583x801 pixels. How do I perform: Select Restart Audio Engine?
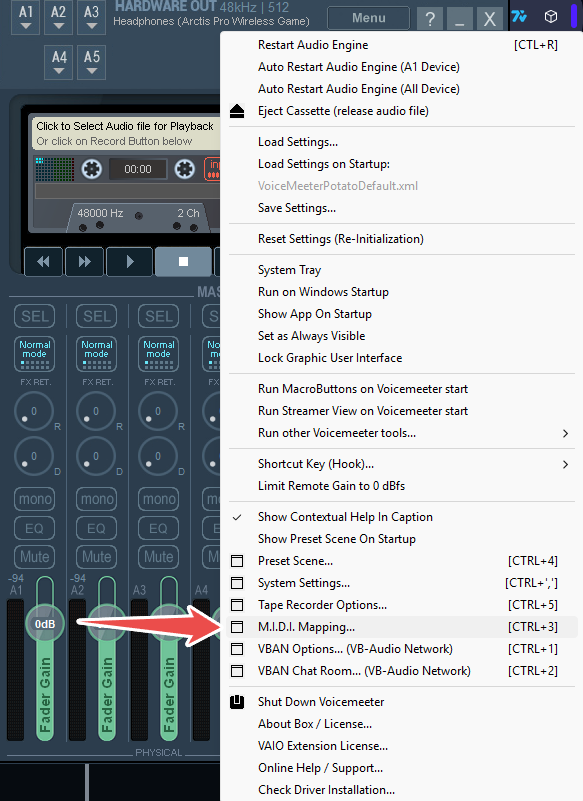[402, 45]
